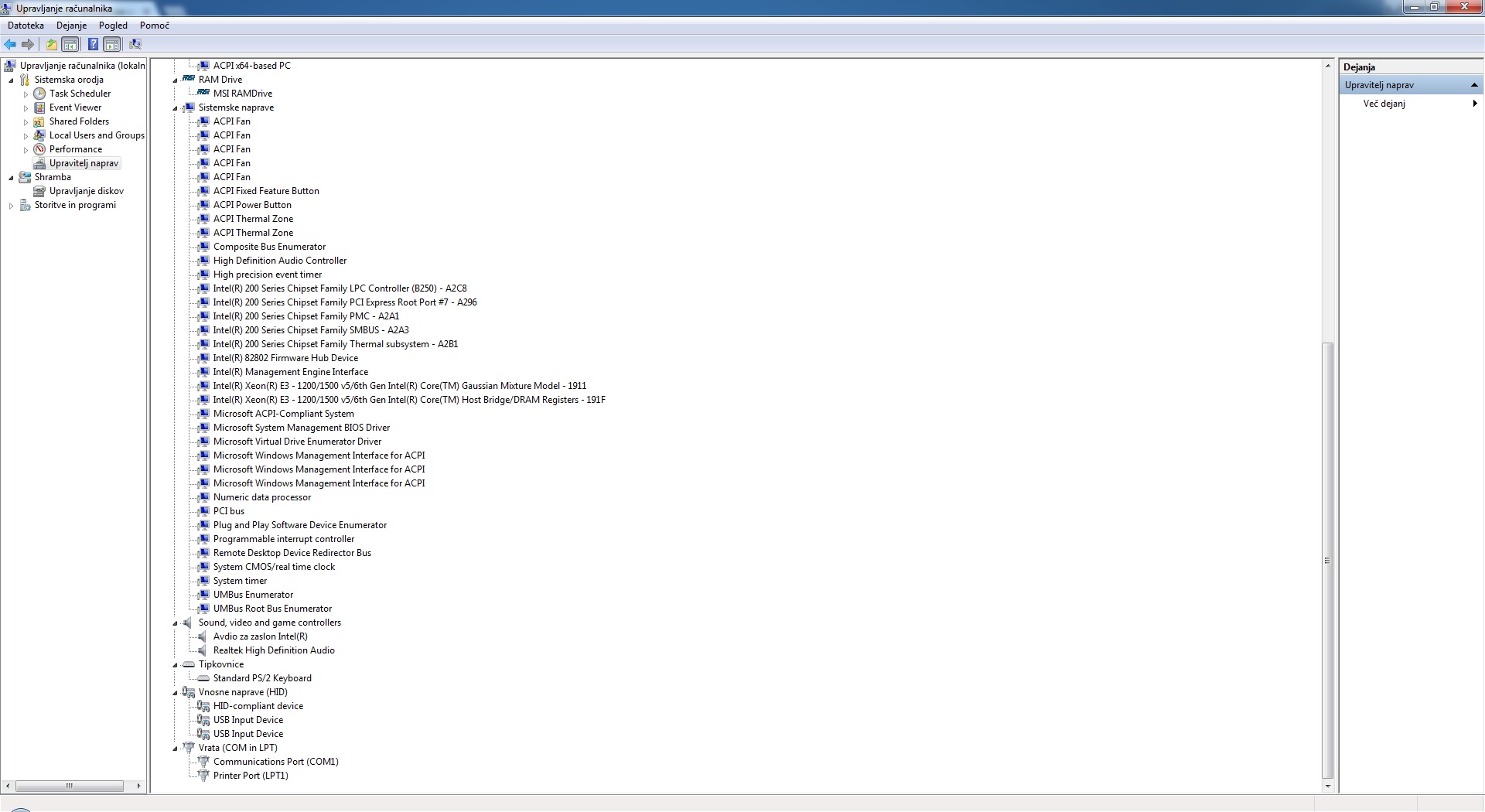Open Help via the question mark icon

coord(93,44)
